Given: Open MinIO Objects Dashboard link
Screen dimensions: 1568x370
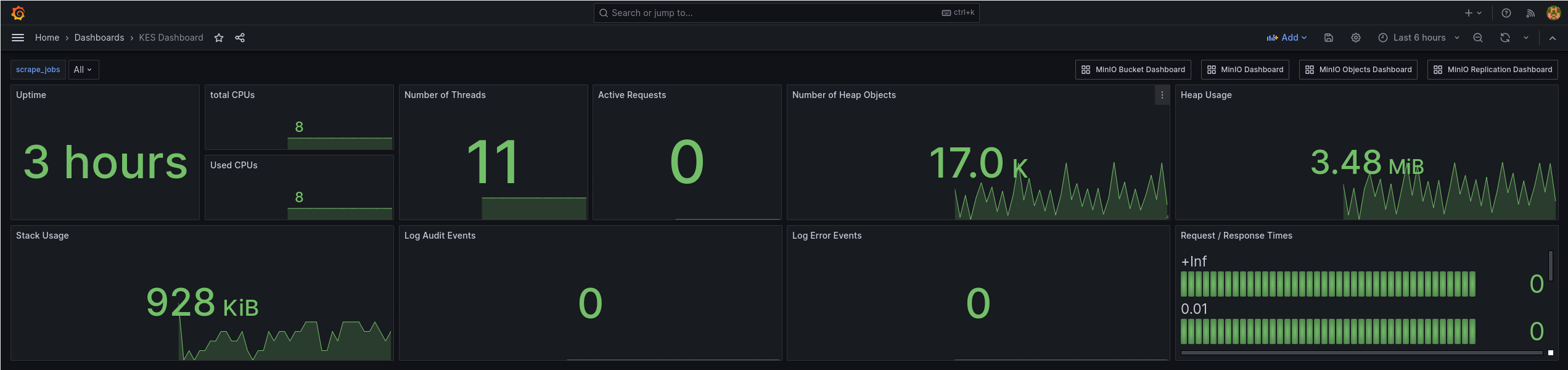Looking at the screenshot, I should [1358, 70].
